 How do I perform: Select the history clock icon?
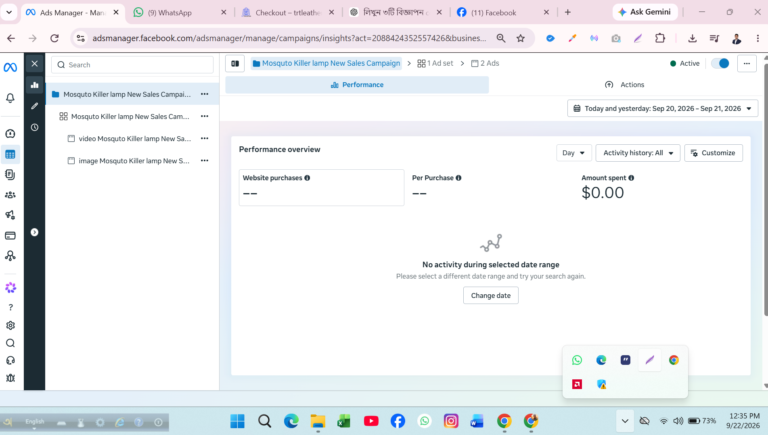click(34, 127)
